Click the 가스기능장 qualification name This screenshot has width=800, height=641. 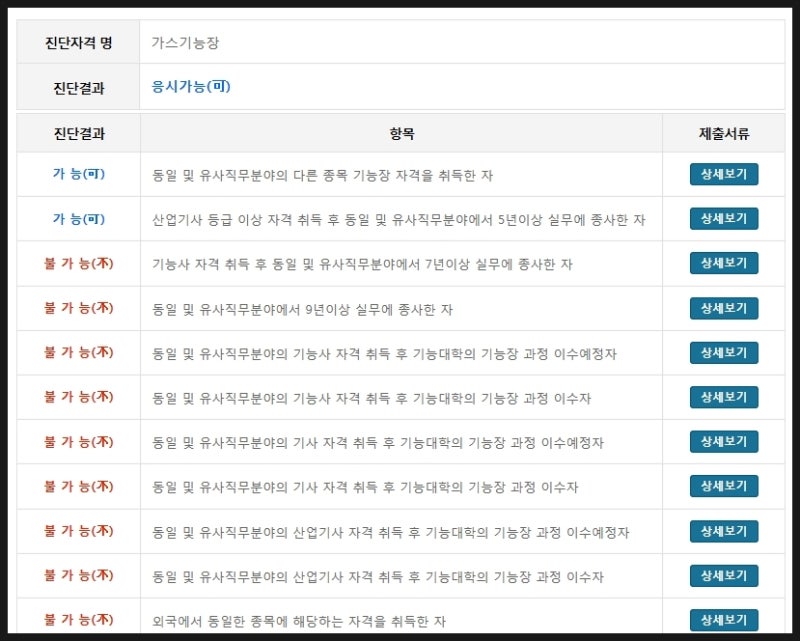tap(185, 42)
